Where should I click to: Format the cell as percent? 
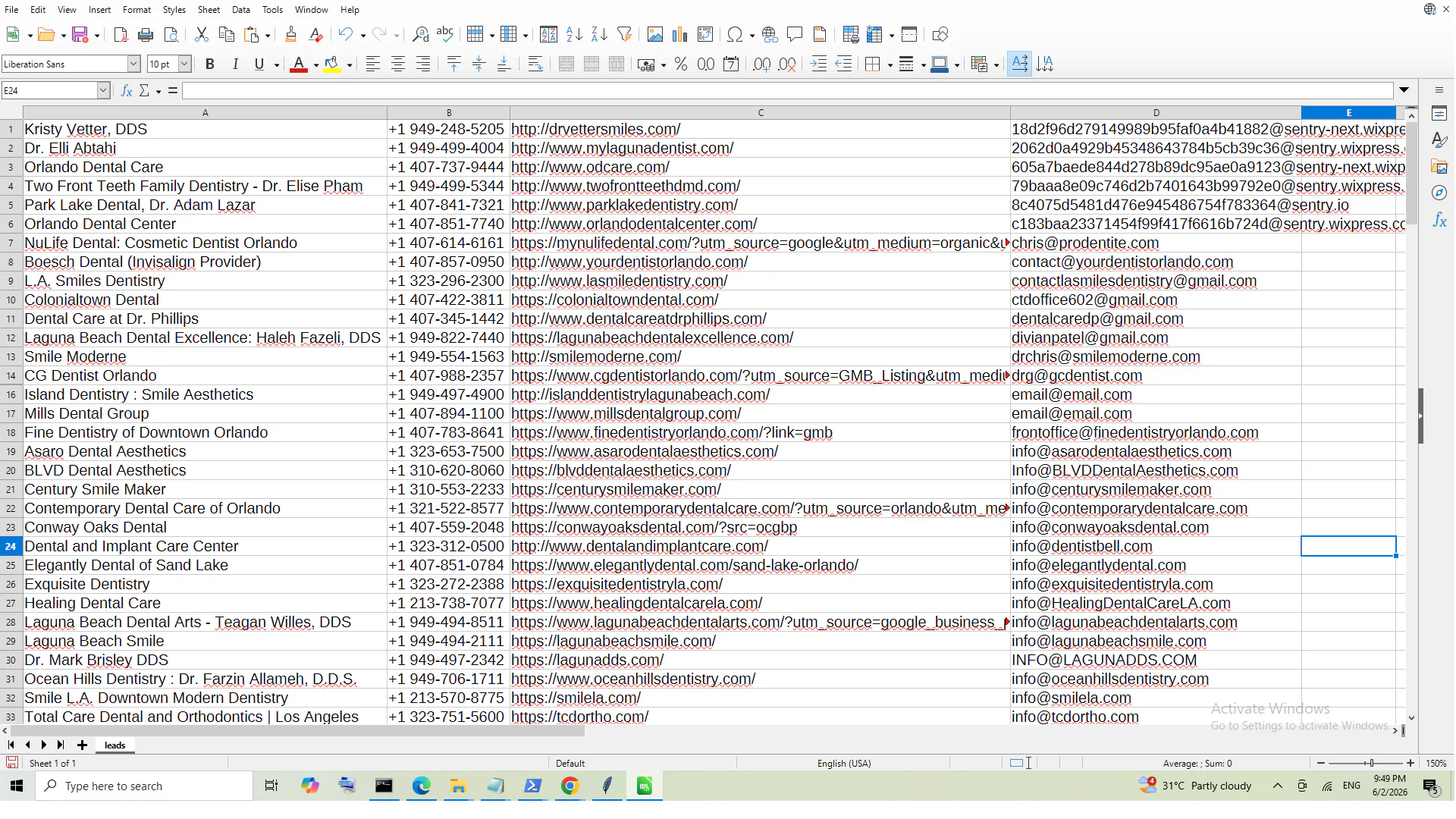(x=681, y=64)
